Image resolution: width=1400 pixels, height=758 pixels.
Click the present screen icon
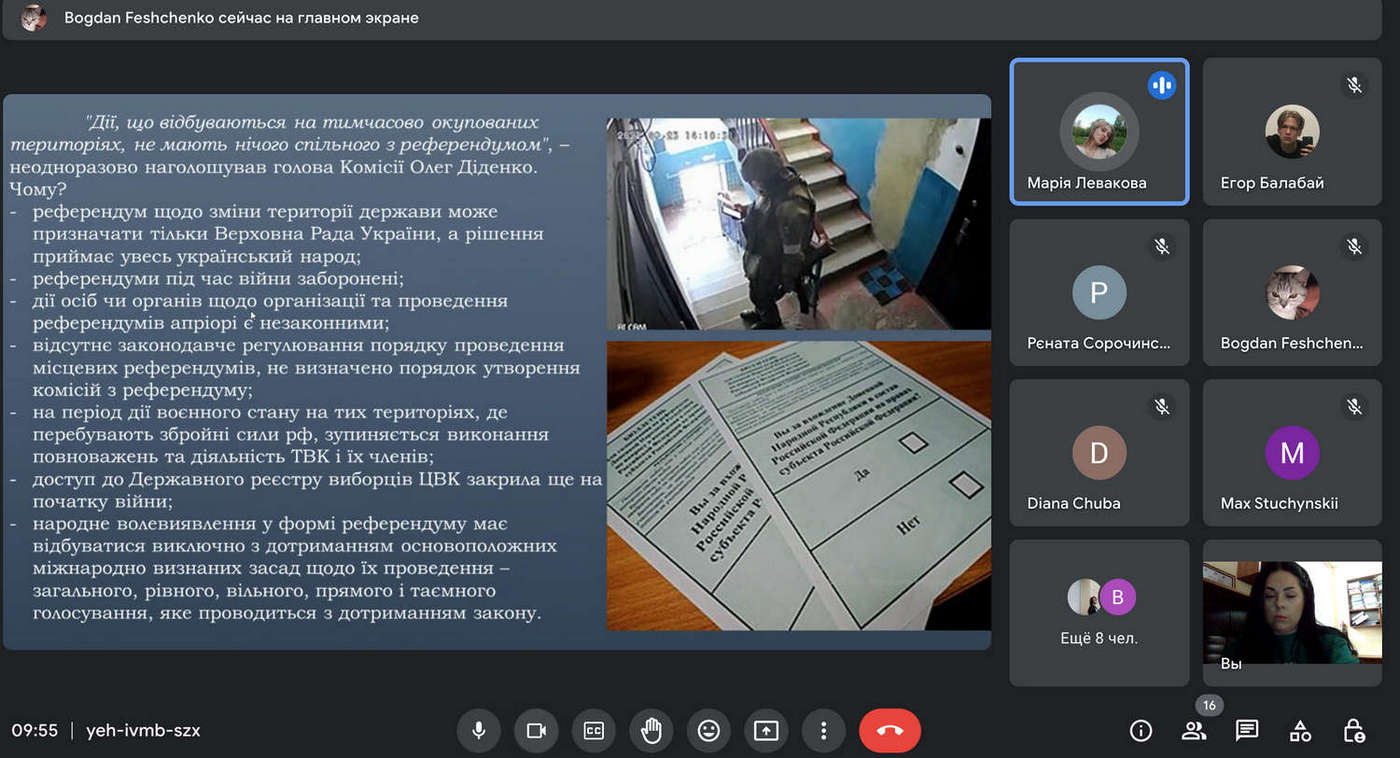pyautogui.click(x=766, y=731)
